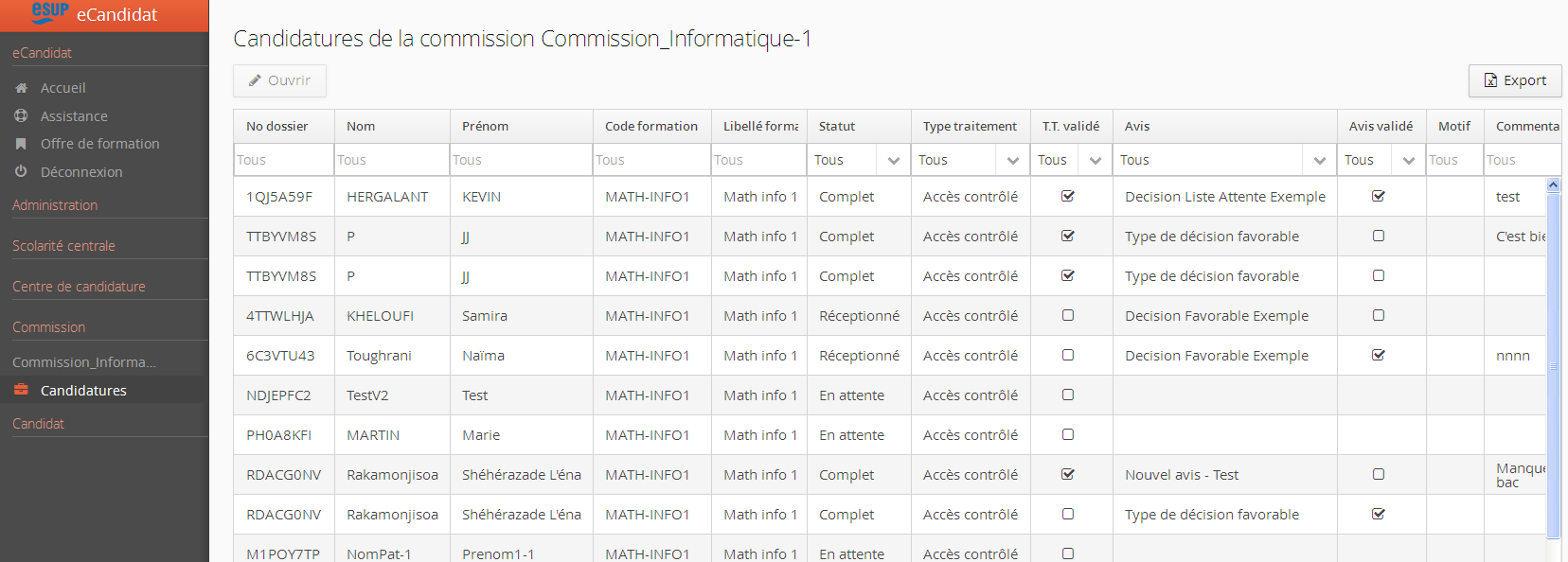
Task: Click the bookmark icon beside Offre de formation
Action: tap(21, 144)
